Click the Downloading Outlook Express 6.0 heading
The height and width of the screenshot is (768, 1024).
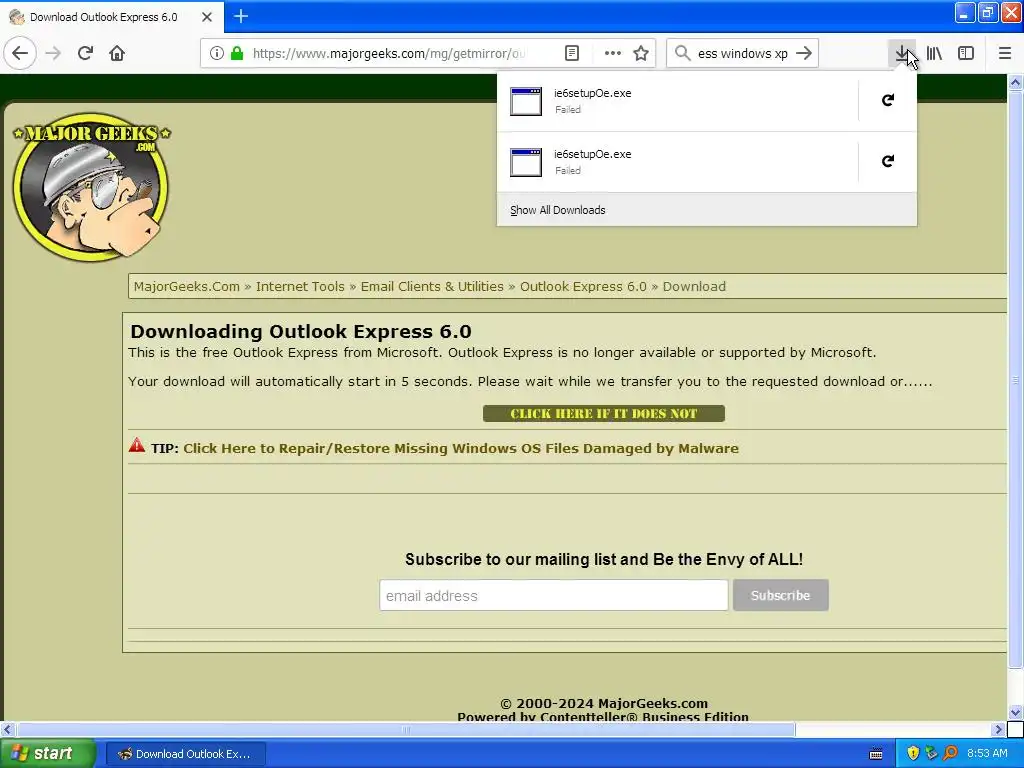coord(300,331)
